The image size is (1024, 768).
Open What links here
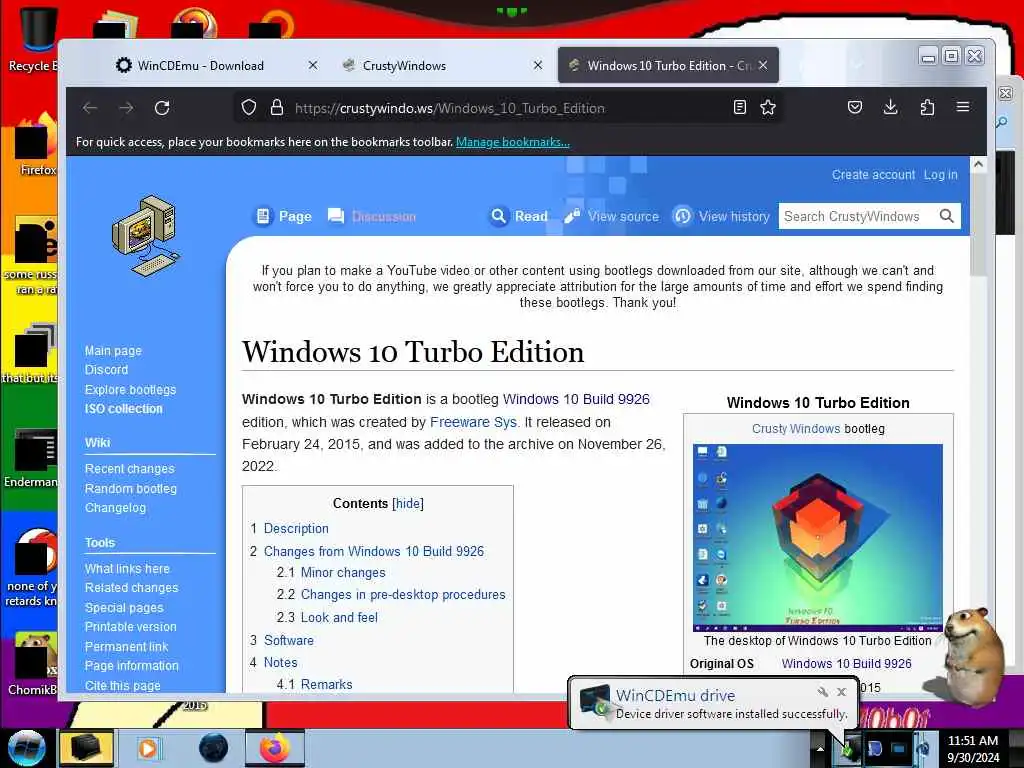pos(127,568)
